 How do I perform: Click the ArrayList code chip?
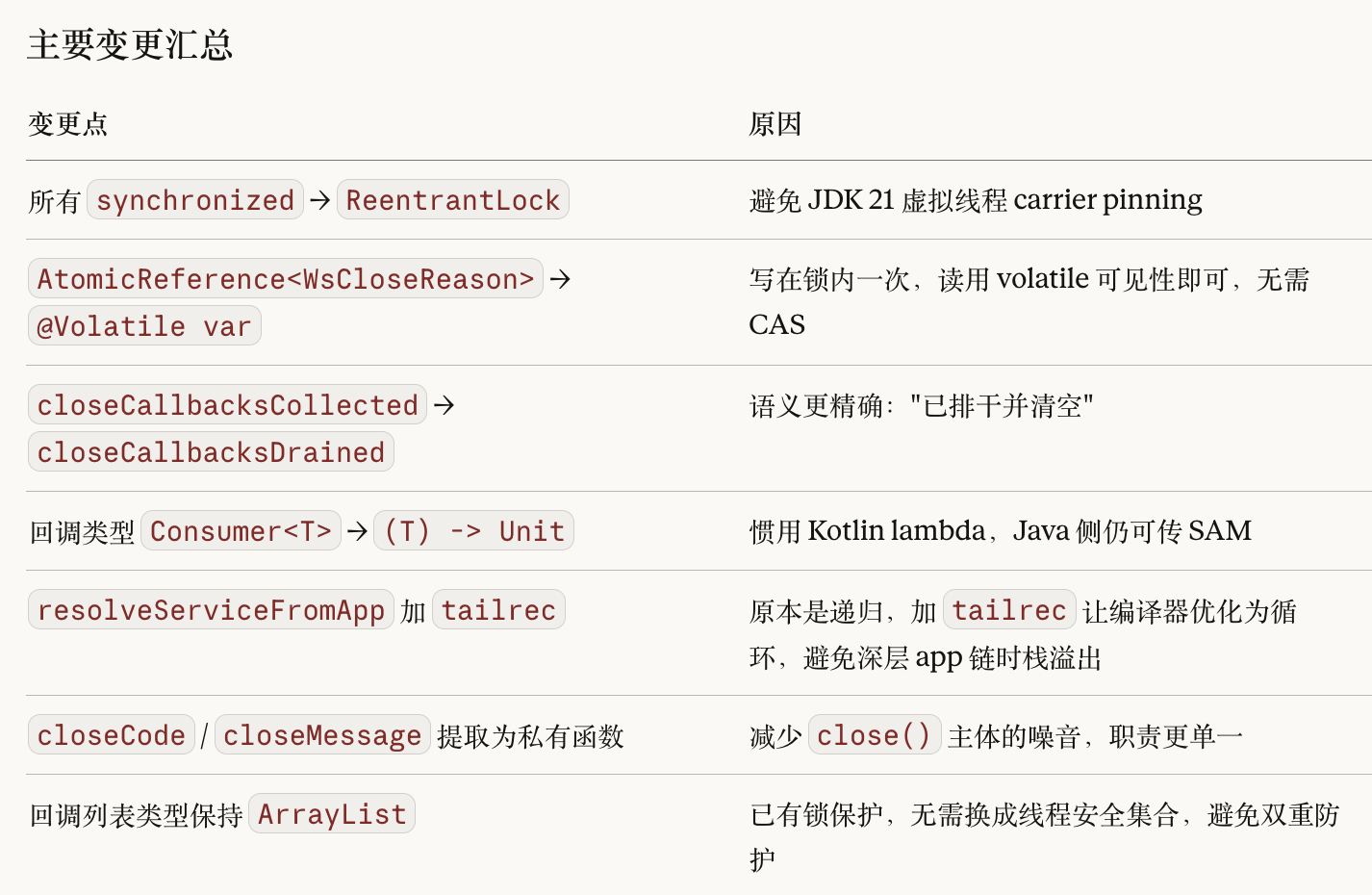(332, 814)
